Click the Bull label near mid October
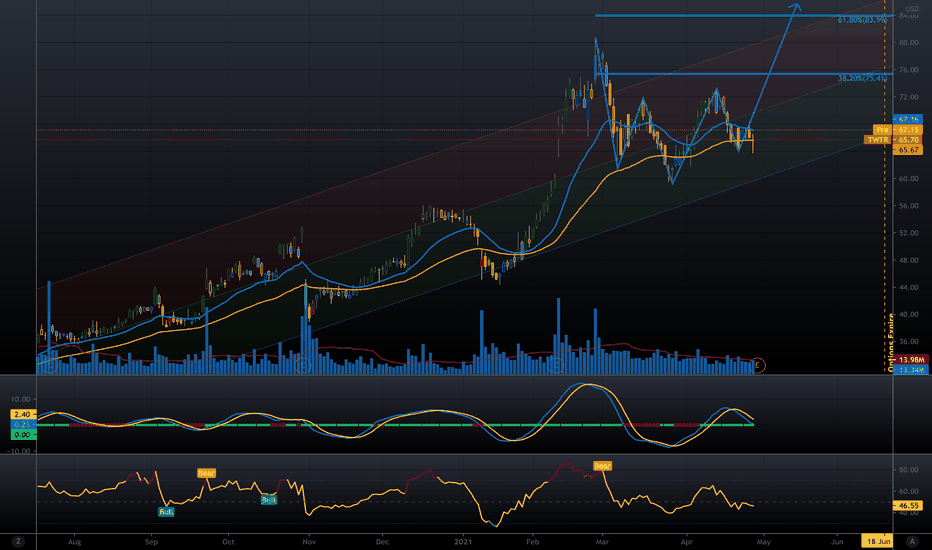Image resolution: width=932 pixels, height=550 pixels. (269, 500)
